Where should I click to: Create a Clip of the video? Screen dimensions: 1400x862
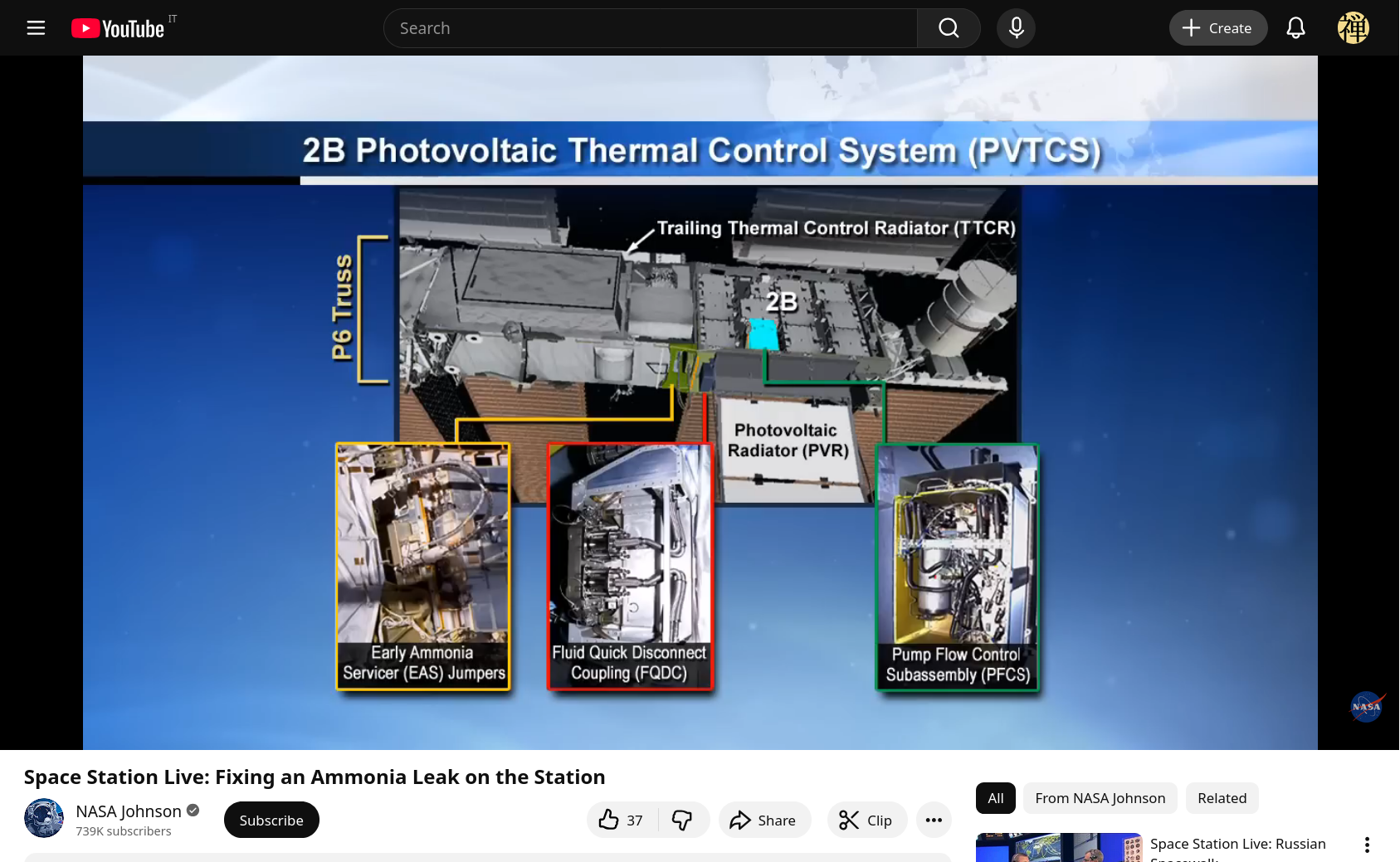click(866, 820)
